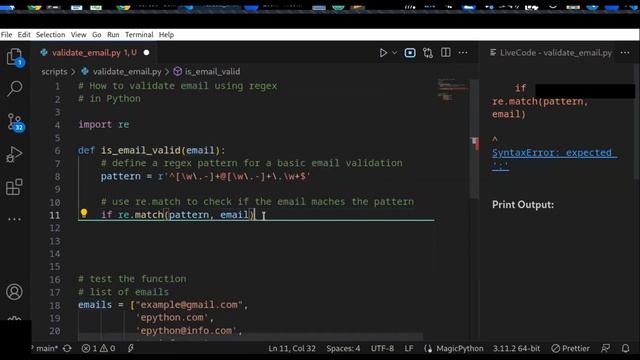Click line number 12 in gutter
Screen dimensions: 640x360
click(55, 228)
